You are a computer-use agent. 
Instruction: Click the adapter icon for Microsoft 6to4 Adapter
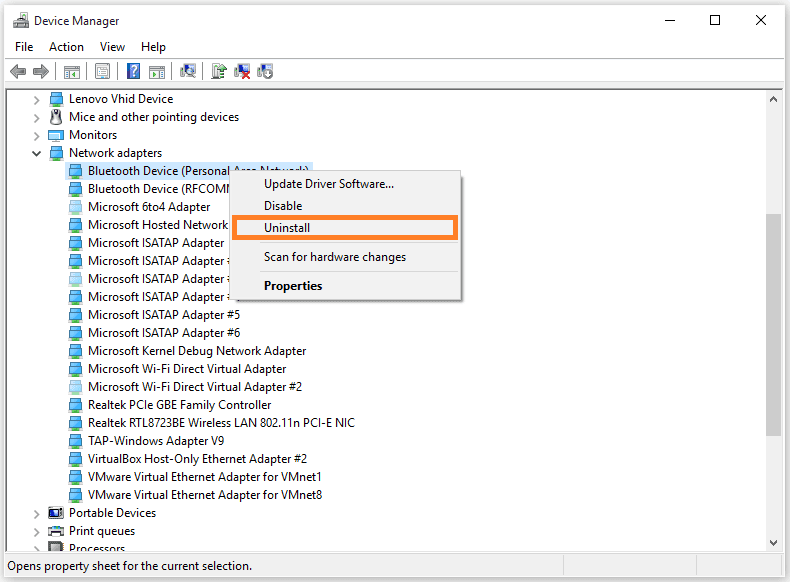click(x=76, y=207)
